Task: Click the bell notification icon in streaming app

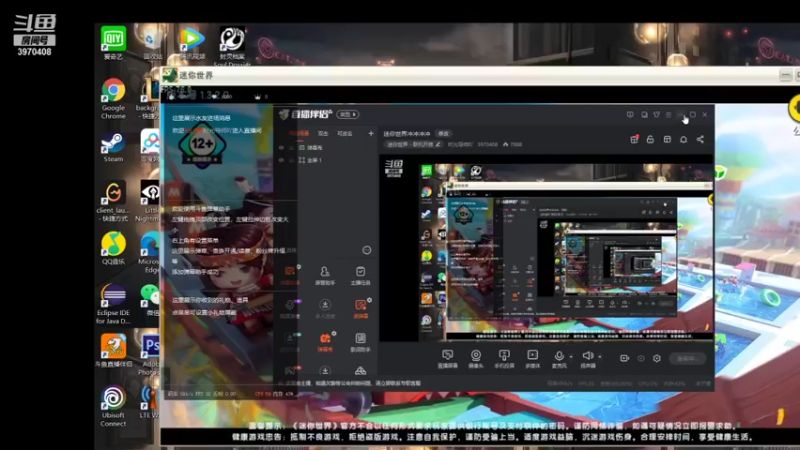Action: [x=683, y=139]
